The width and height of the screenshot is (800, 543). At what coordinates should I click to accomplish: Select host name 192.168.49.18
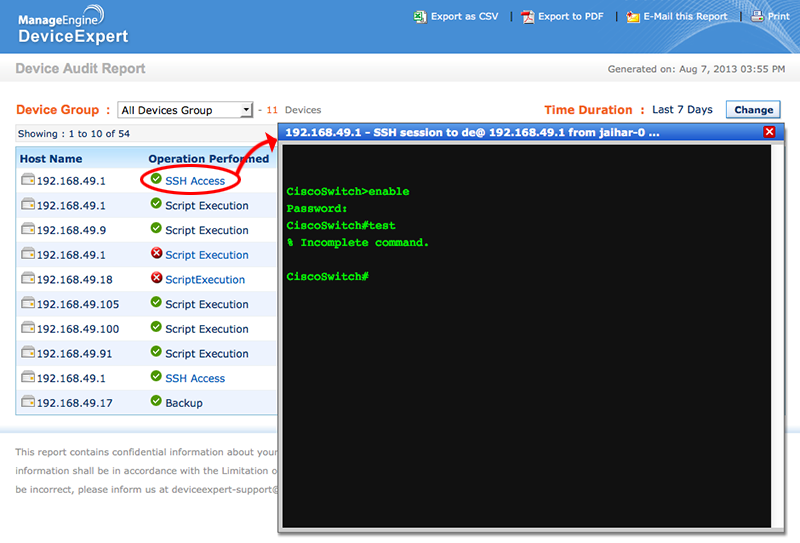tap(74, 280)
